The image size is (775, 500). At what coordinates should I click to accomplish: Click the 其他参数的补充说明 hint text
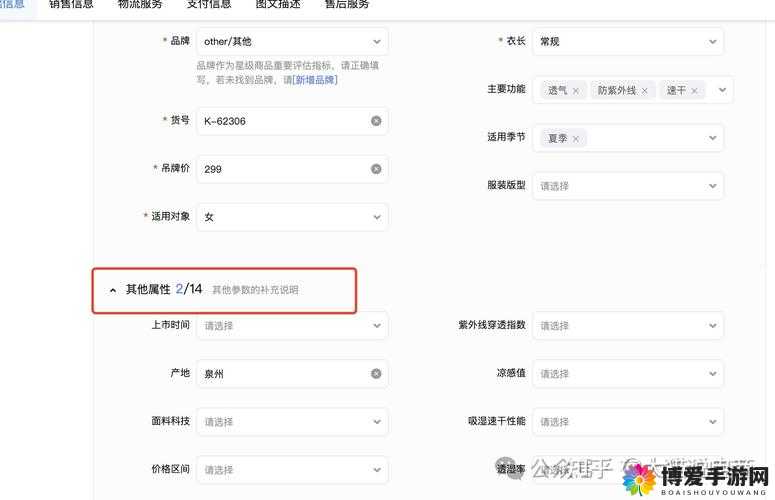pos(255,290)
